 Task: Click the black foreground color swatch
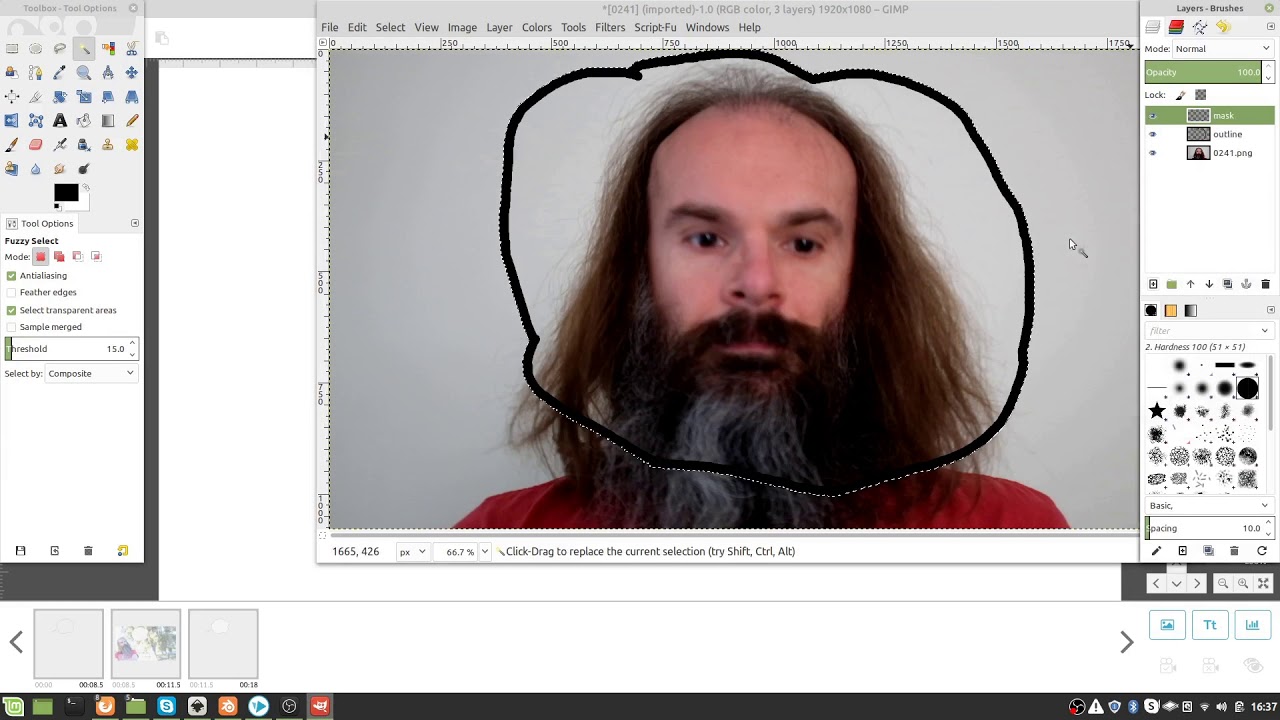(x=66, y=193)
